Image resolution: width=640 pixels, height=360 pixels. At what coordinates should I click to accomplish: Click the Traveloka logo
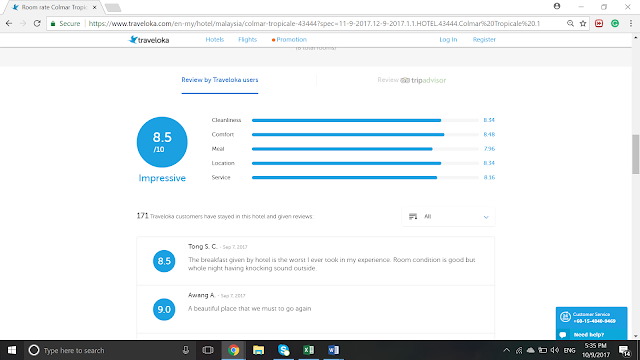149,40
